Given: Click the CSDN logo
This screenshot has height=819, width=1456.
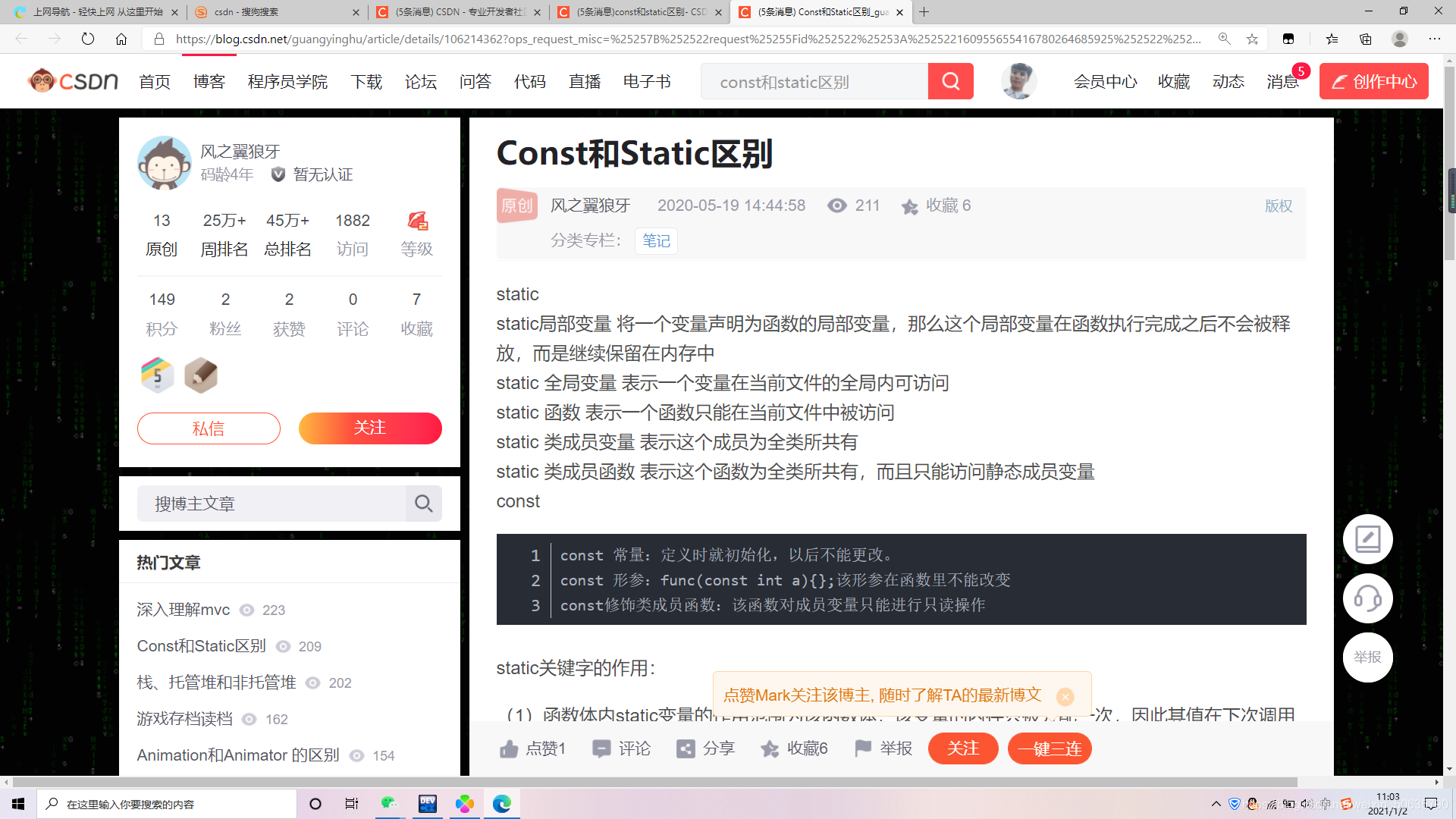Looking at the screenshot, I should coord(73,80).
